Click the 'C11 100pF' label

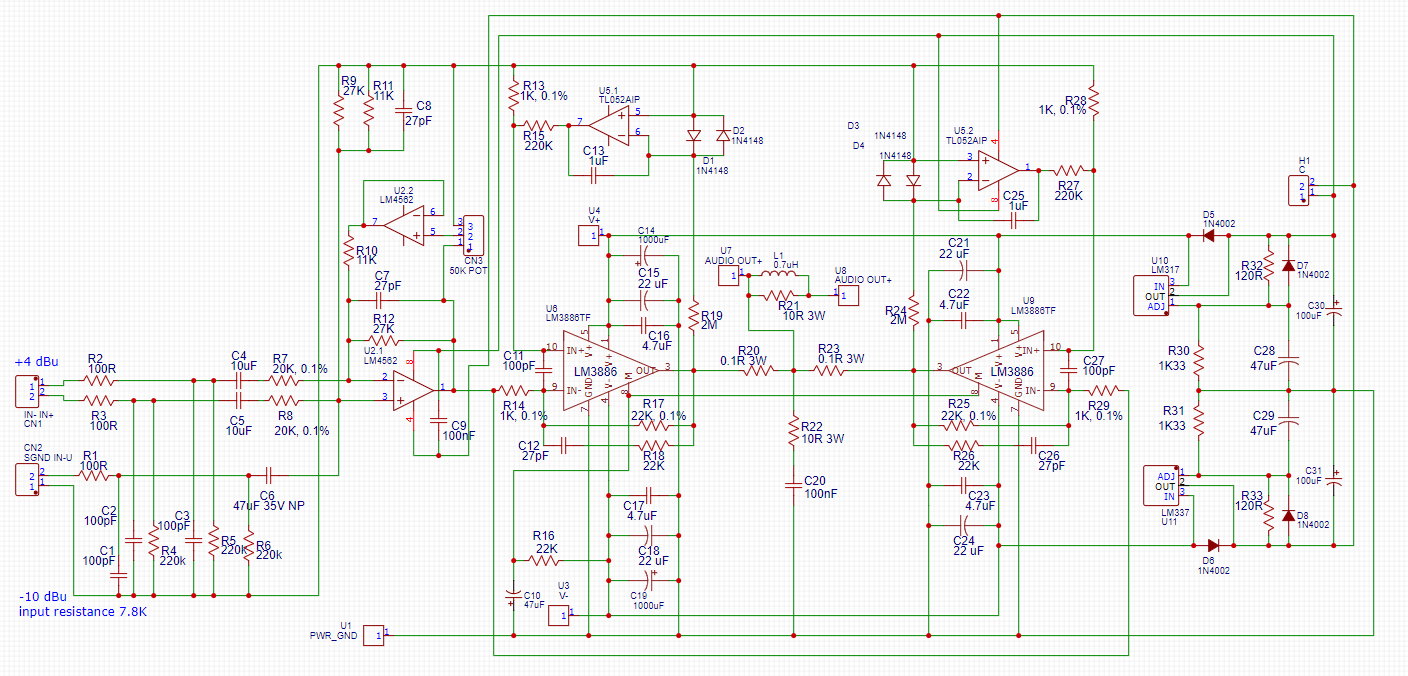click(x=520, y=360)
